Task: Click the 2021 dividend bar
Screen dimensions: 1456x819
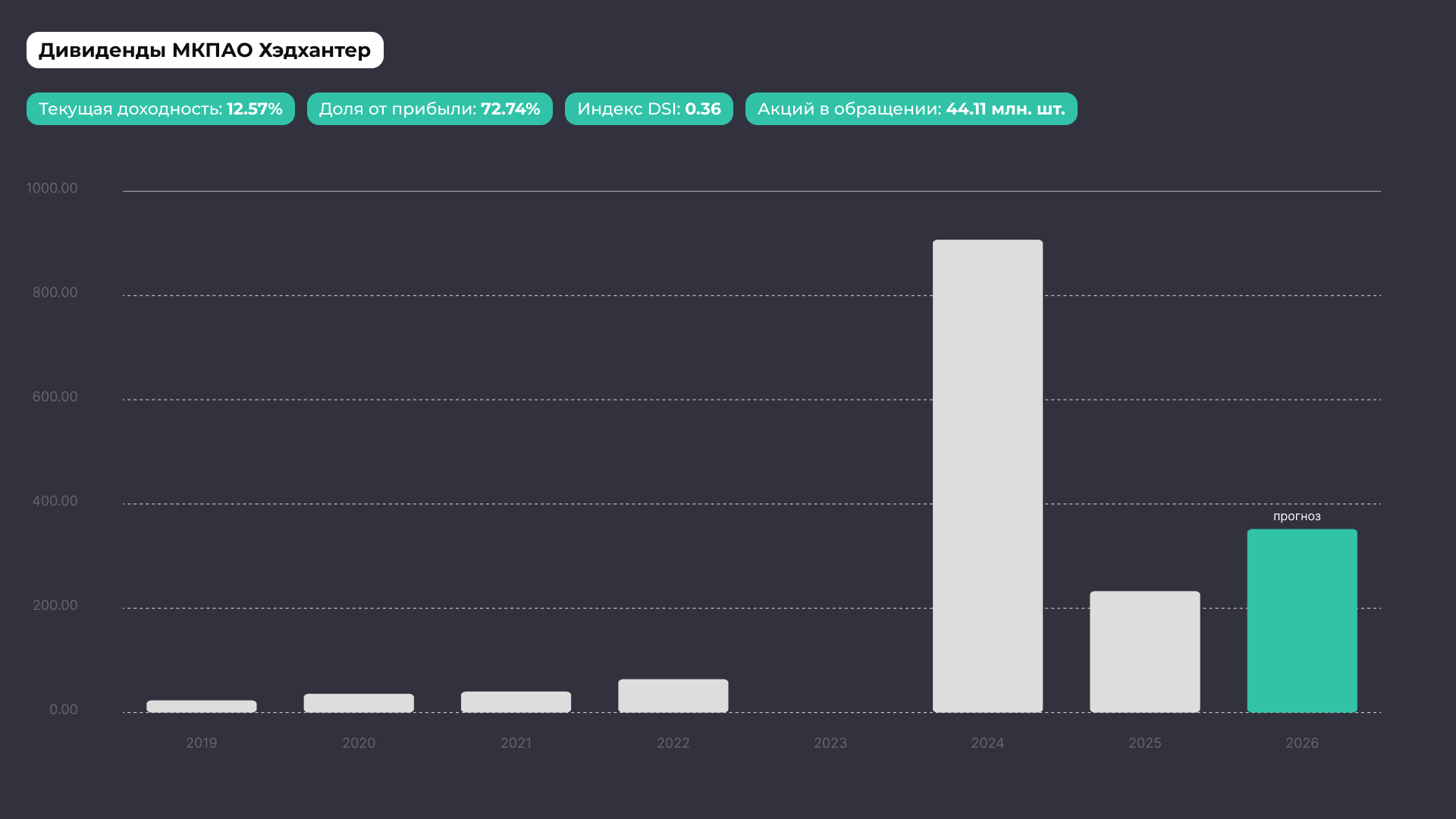Action: [x=516, y=701]
